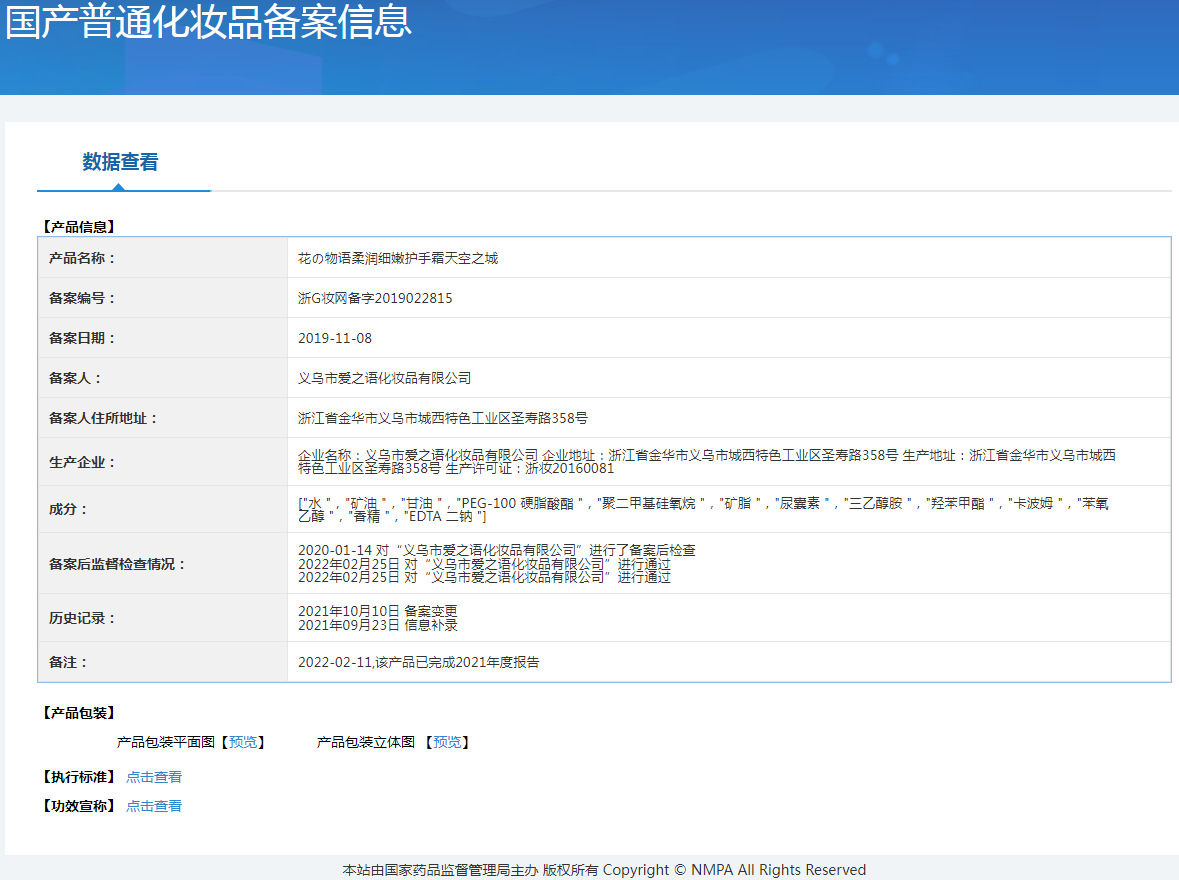The height and width of the screenshot is (880, 1179).
Task: Open 功效宣称 点击查看 link
Action: pyautogui.click(x=154, y=806)
